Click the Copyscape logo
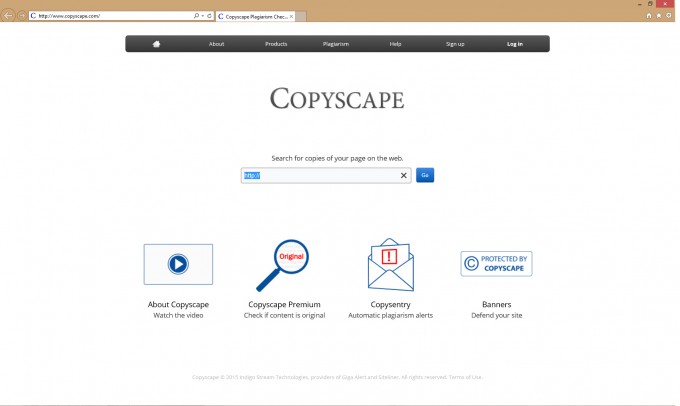This screenshot has width=680, height=406. (x=337, y=98)
